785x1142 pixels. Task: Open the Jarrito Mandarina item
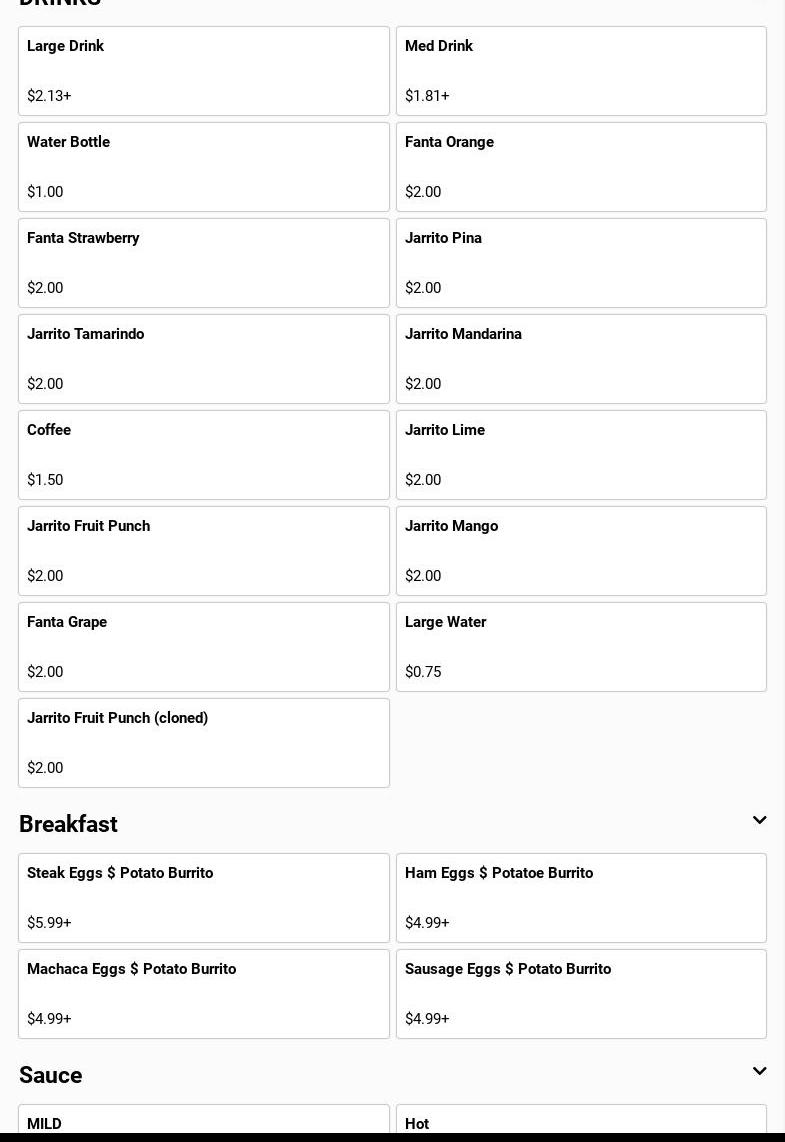581,359
